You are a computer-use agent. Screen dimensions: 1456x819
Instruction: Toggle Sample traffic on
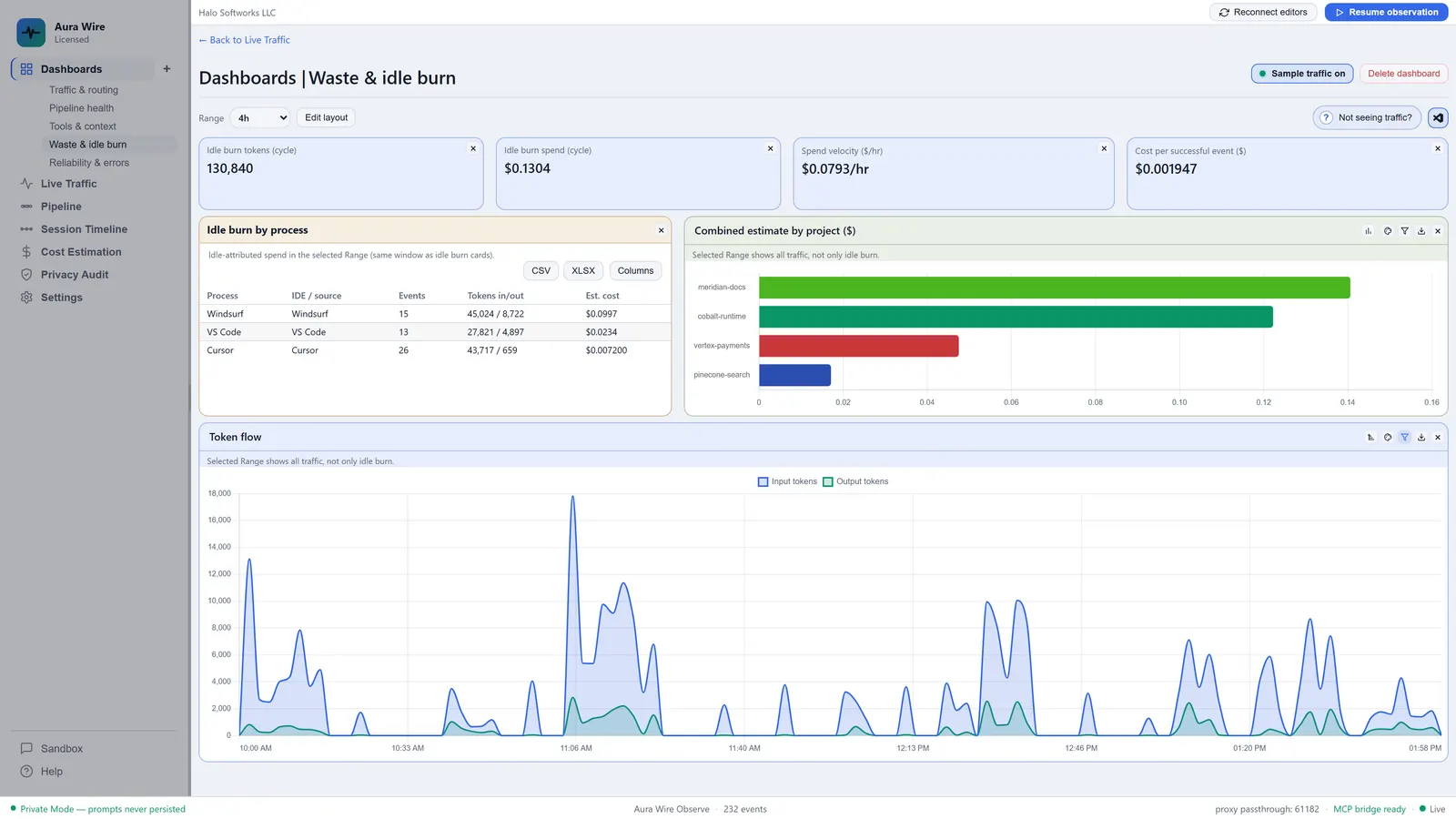[1301, 74]
